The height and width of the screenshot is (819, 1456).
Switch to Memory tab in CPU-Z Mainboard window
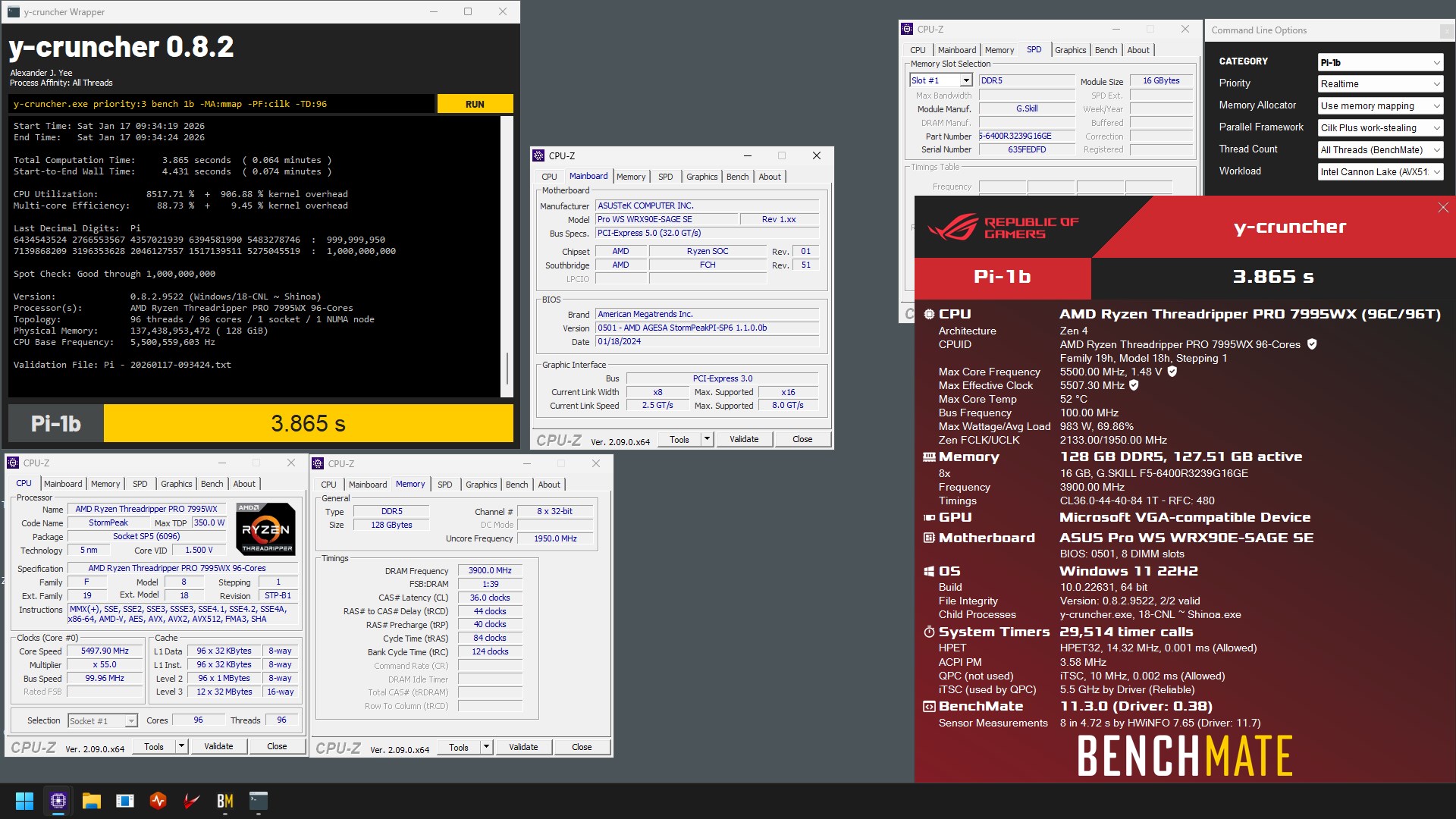[x=631, y=177]
